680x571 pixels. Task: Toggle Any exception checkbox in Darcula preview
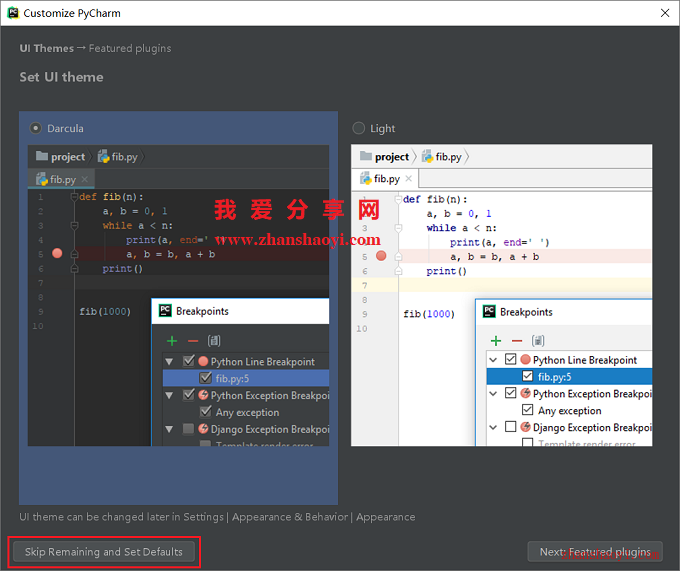(206, 411)
